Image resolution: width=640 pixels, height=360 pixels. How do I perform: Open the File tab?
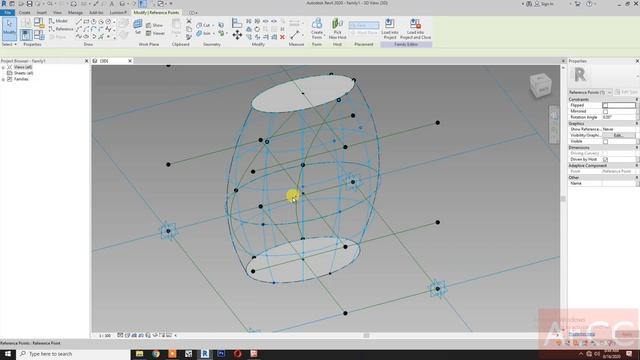tap(7, 13)
